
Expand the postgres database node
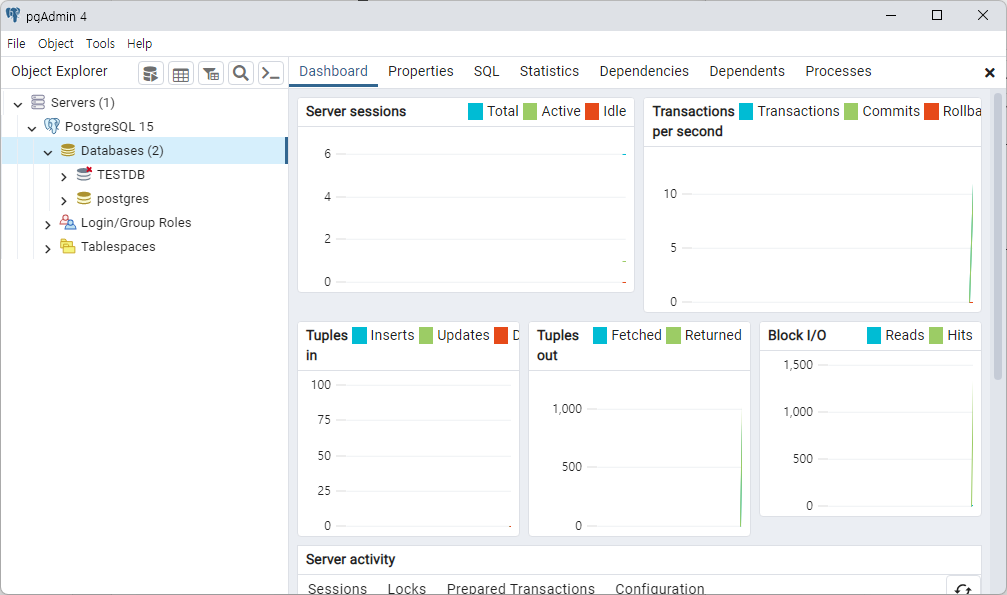(x=64, y=200)
